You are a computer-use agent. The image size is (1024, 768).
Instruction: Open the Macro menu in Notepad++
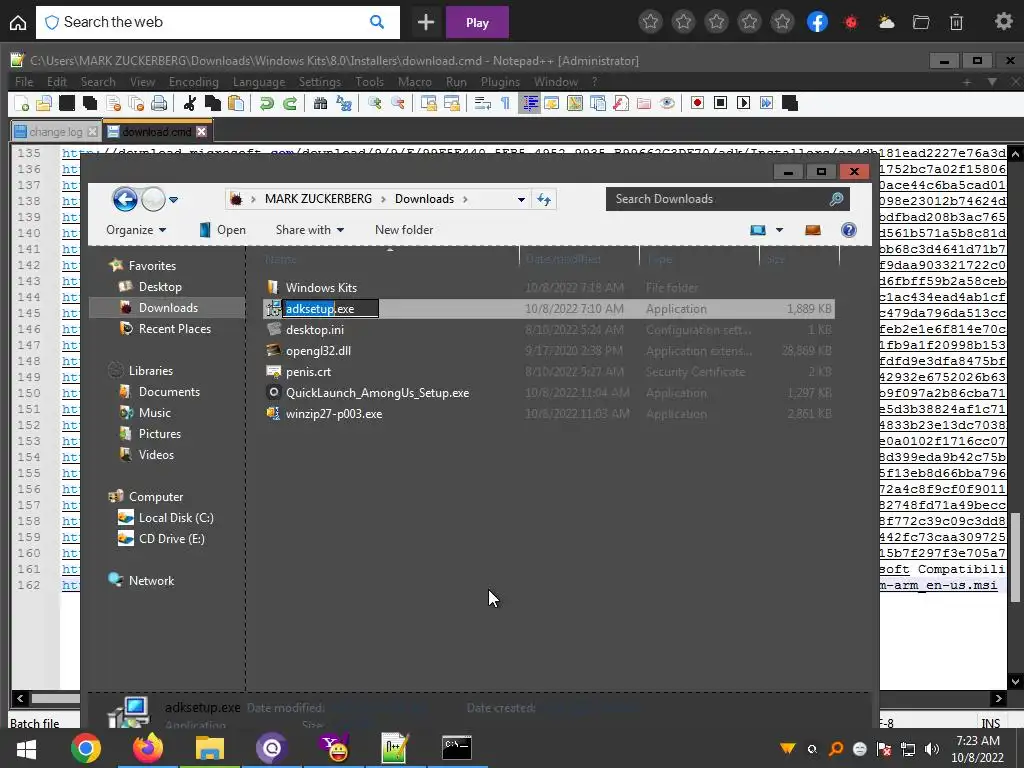[x=415, y=82]
